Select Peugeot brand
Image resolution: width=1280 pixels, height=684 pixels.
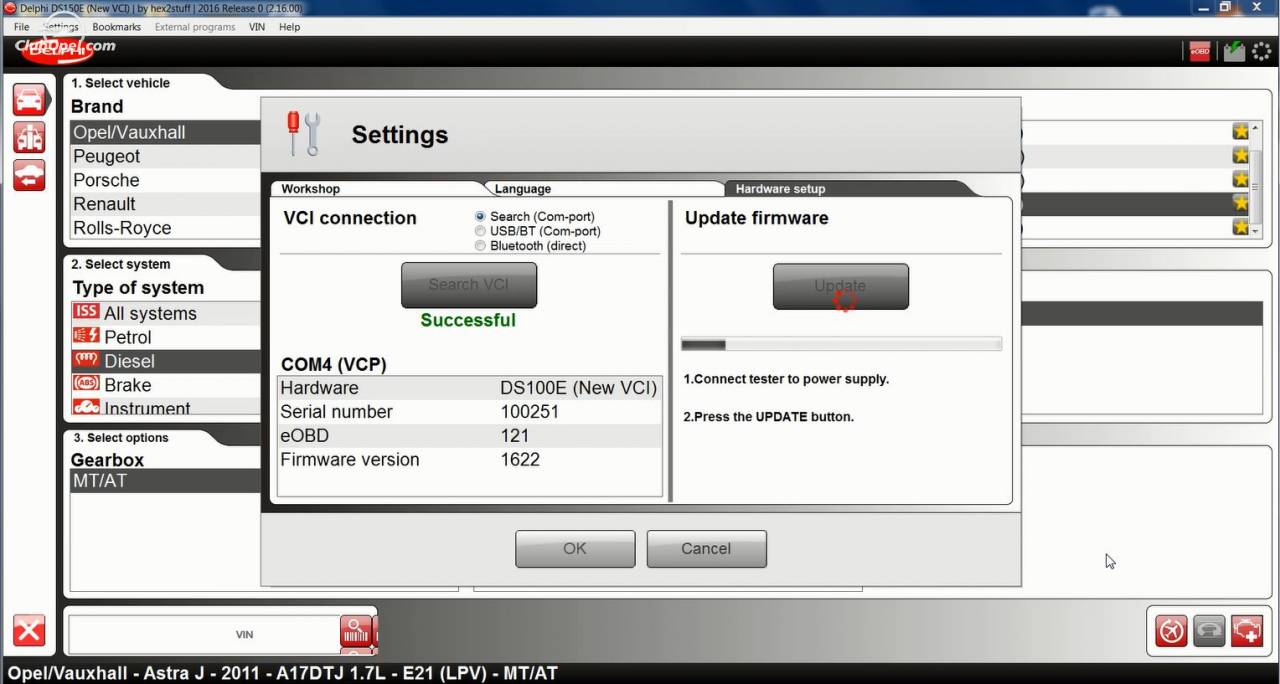click(x=165, y=156)
